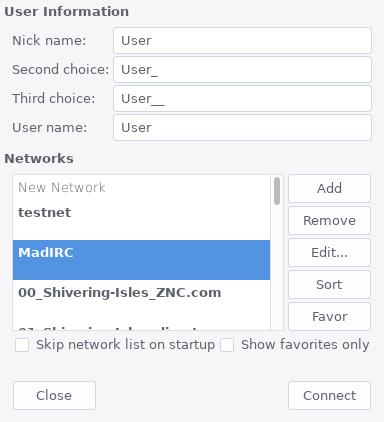Screen dimensions: 384x422
Task: Open Edit... for selected network
Action: click(x=329, y=252)
